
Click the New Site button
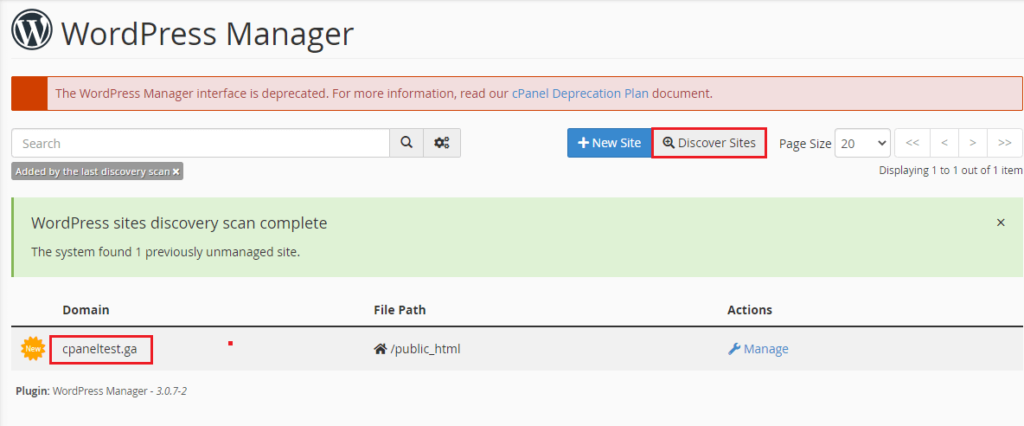point(609,143)
